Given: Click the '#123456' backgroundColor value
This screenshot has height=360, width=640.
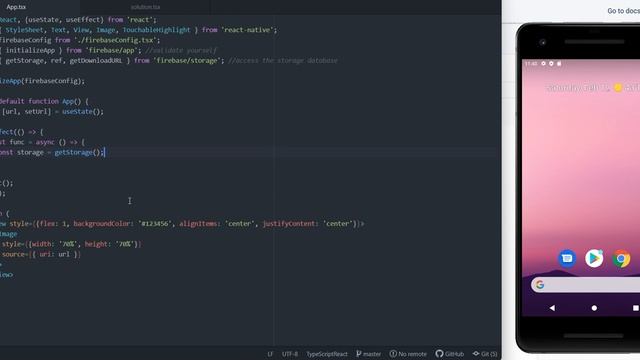Looking at the screenshot, I should 154,224.
